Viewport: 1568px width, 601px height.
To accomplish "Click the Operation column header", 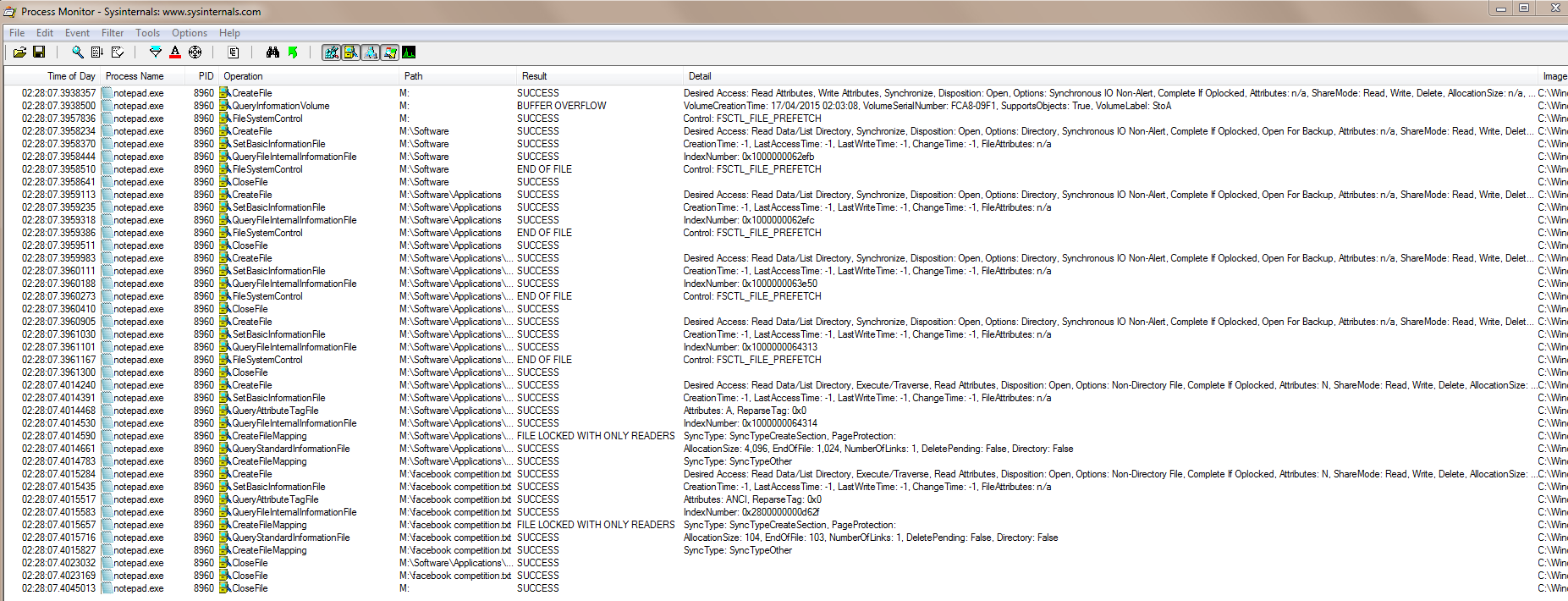I will point(309,76).
